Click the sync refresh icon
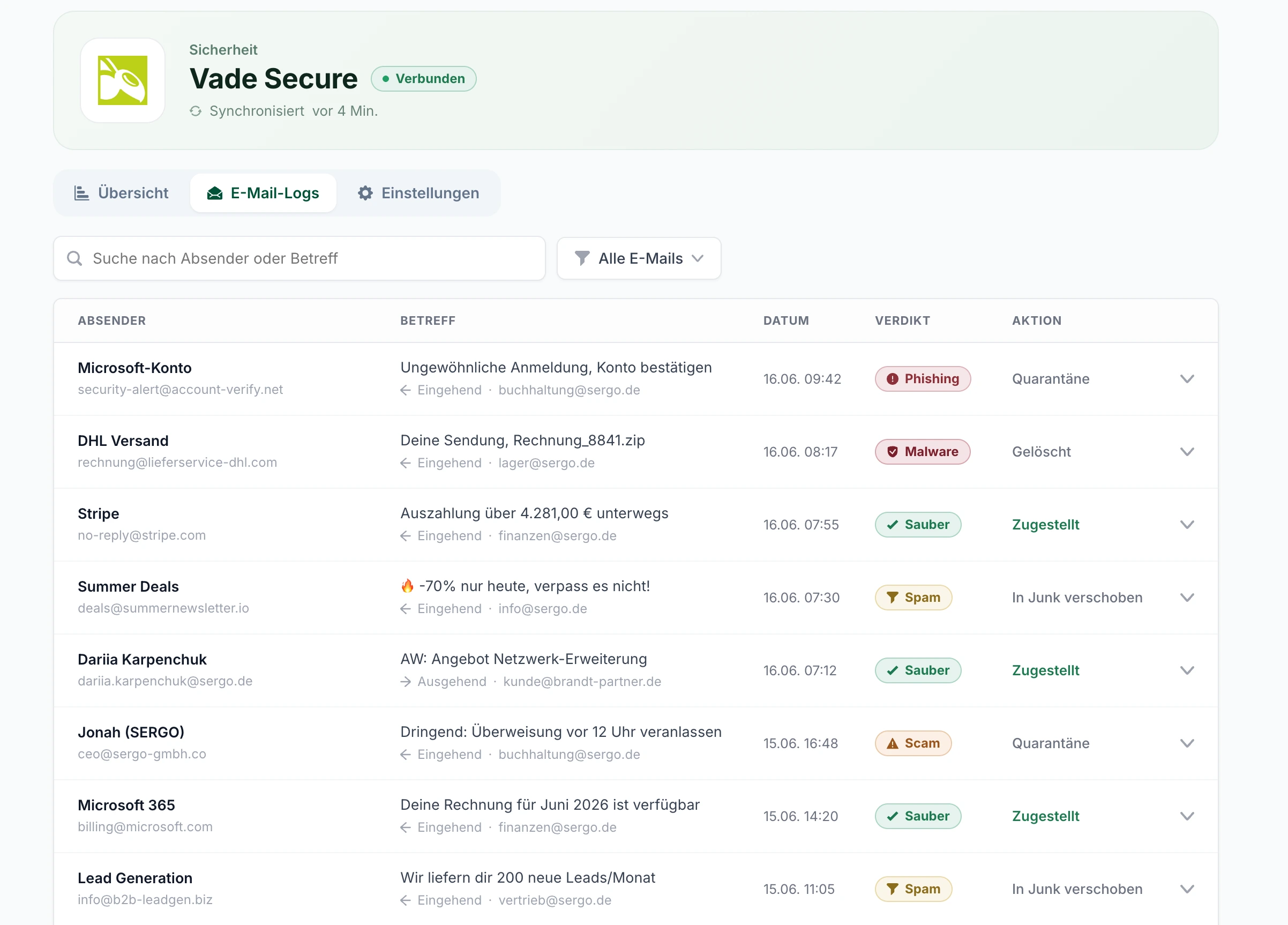 tap(196, 111)
